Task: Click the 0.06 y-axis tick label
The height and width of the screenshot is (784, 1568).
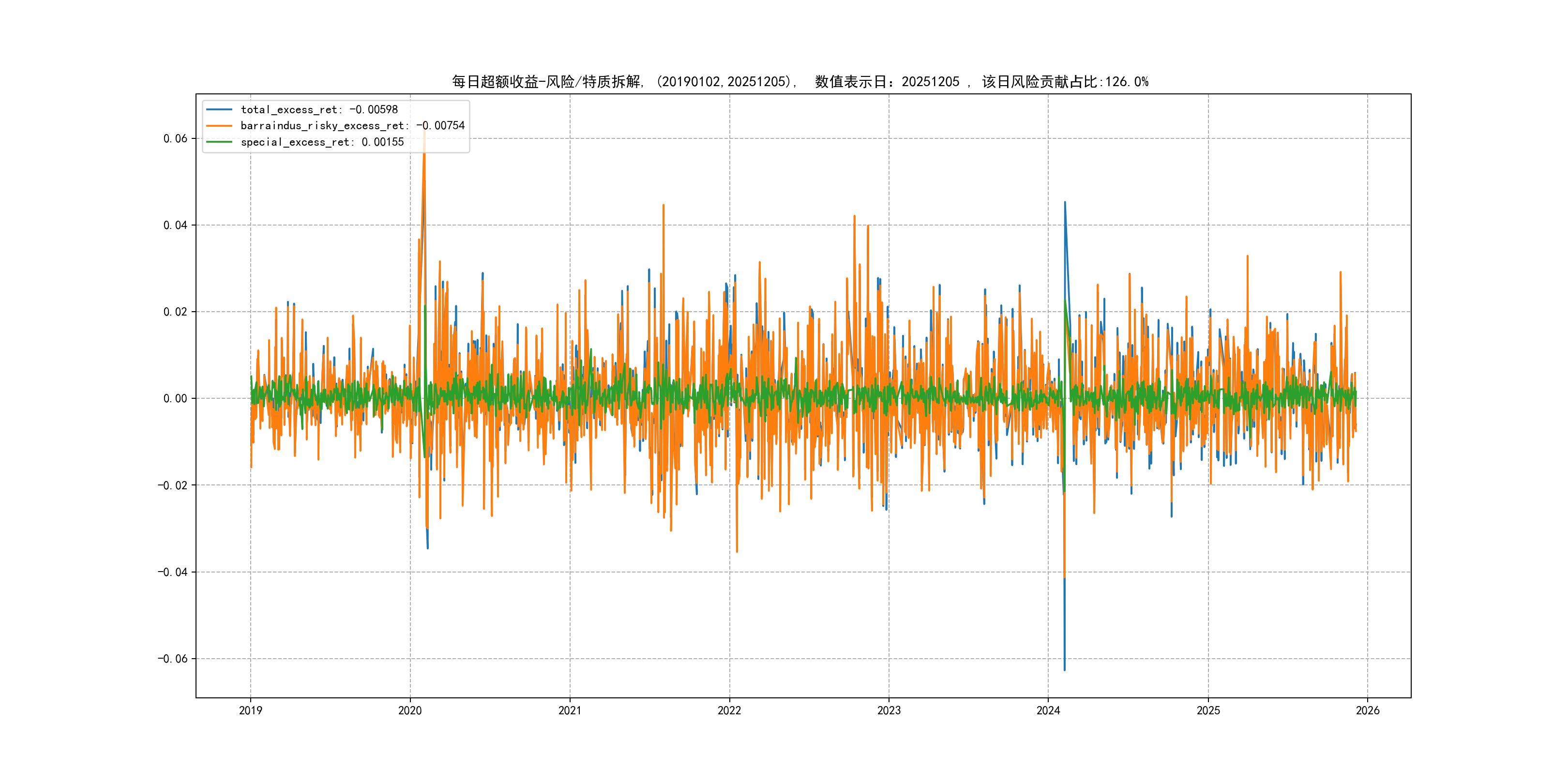Action: coord(175,139)
